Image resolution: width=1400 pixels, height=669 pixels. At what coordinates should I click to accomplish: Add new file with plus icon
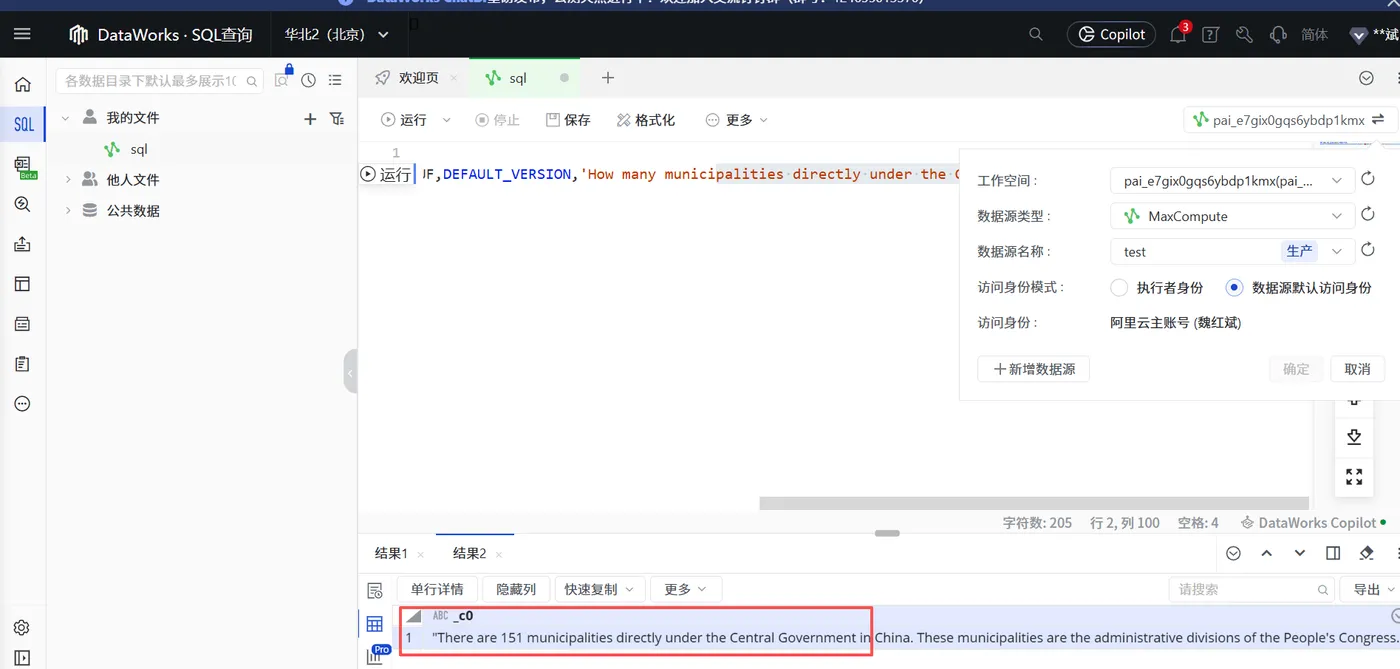click(x=310, y=119)
